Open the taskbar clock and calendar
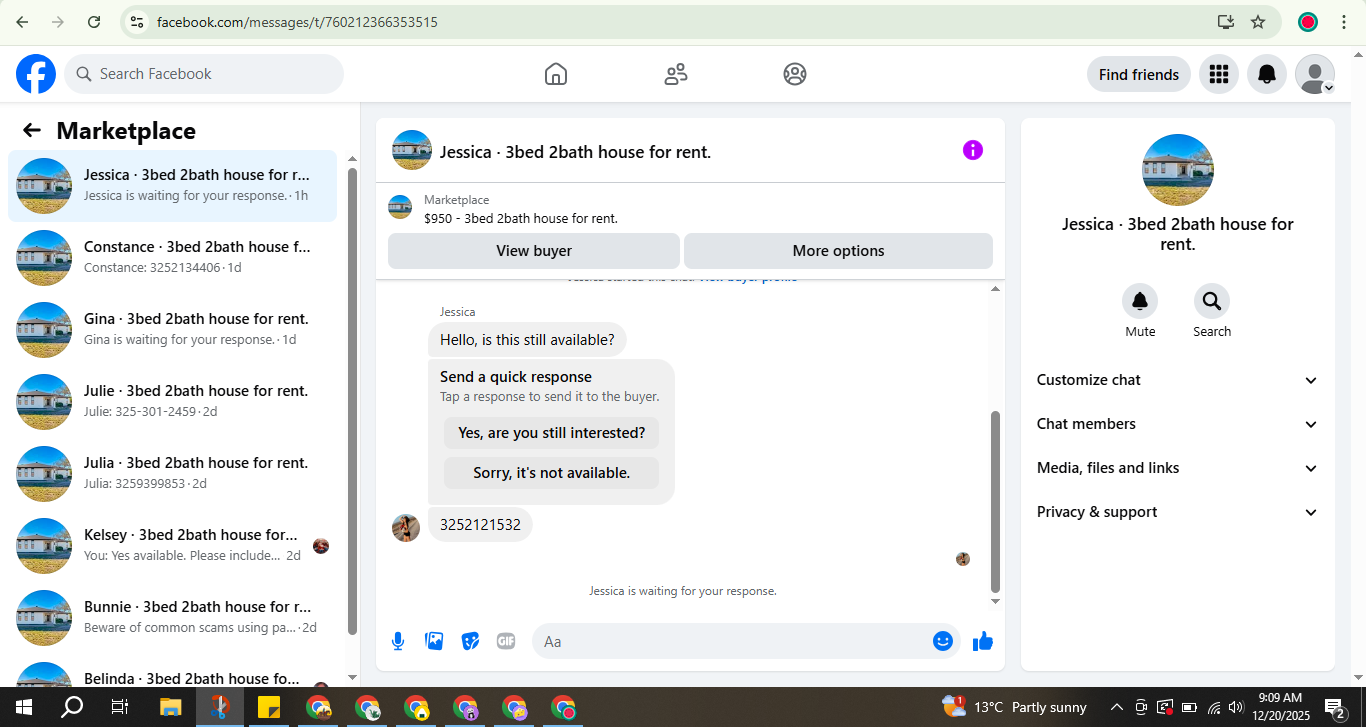This screenshot has height=727, width=1366. pos(1280,708)
